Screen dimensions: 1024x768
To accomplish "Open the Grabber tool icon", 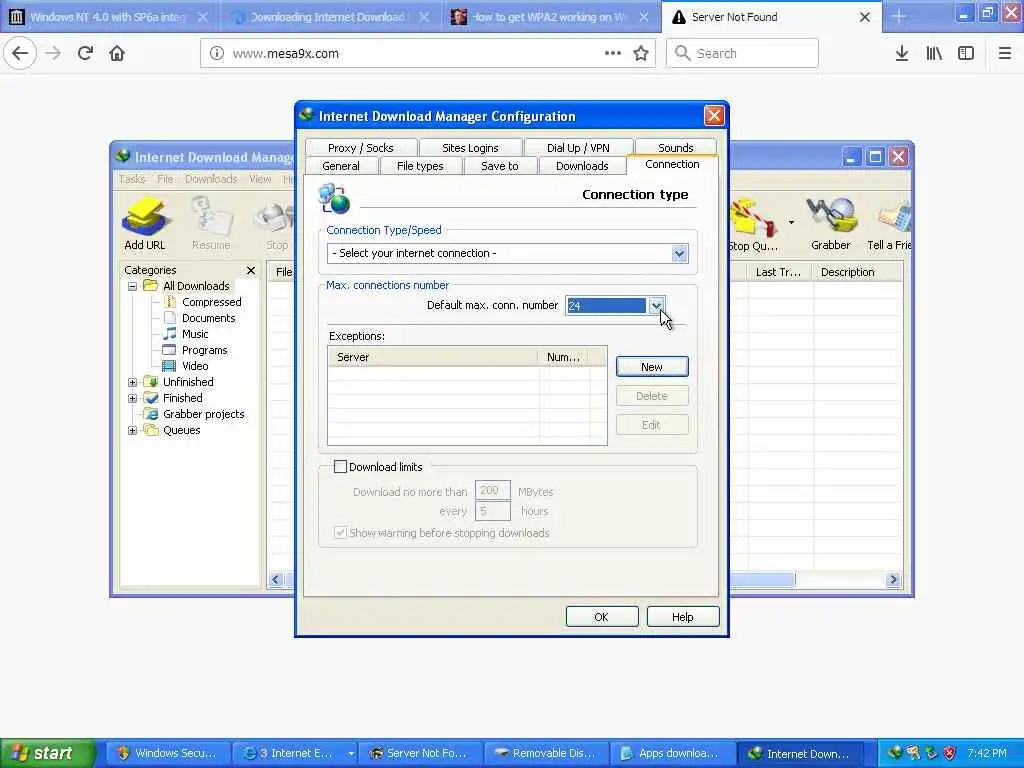I will pyautogui.click(x=831, y=223).
